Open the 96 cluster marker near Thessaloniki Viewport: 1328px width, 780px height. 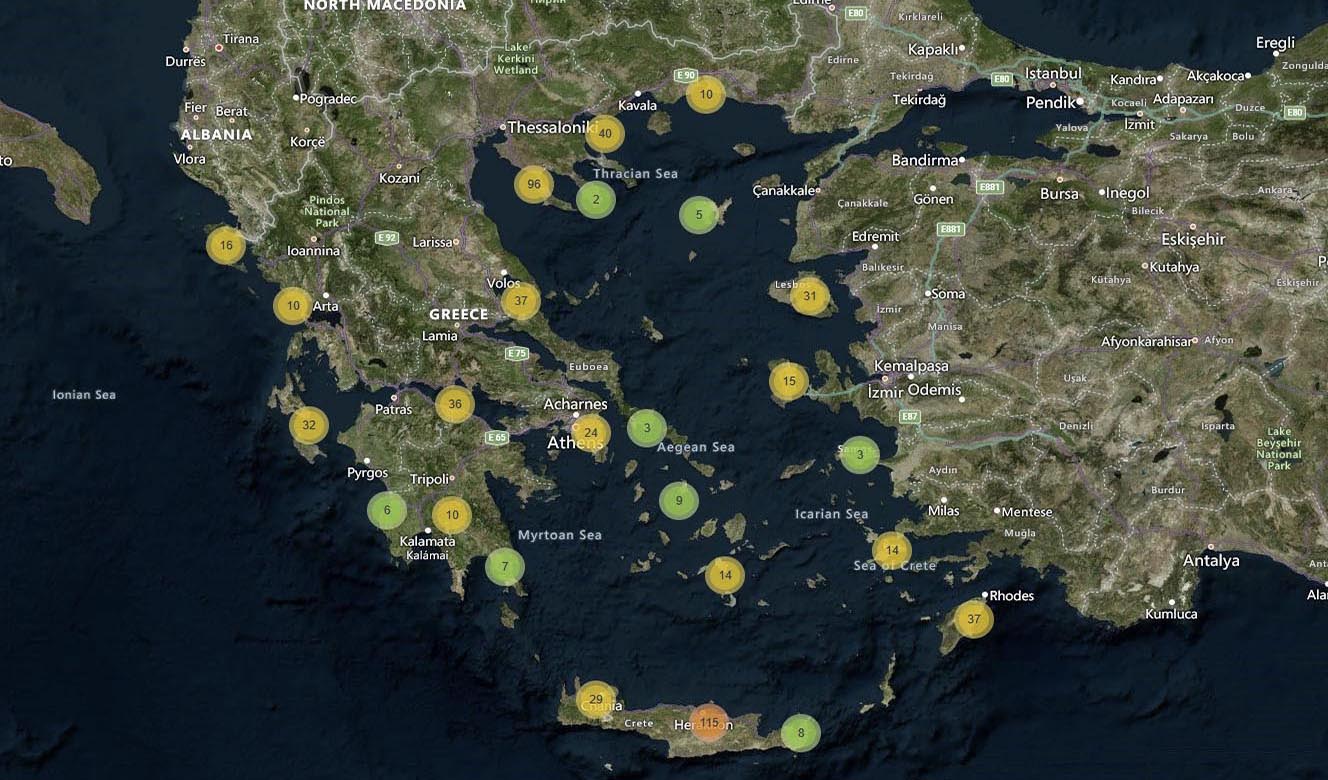point(534,184)
